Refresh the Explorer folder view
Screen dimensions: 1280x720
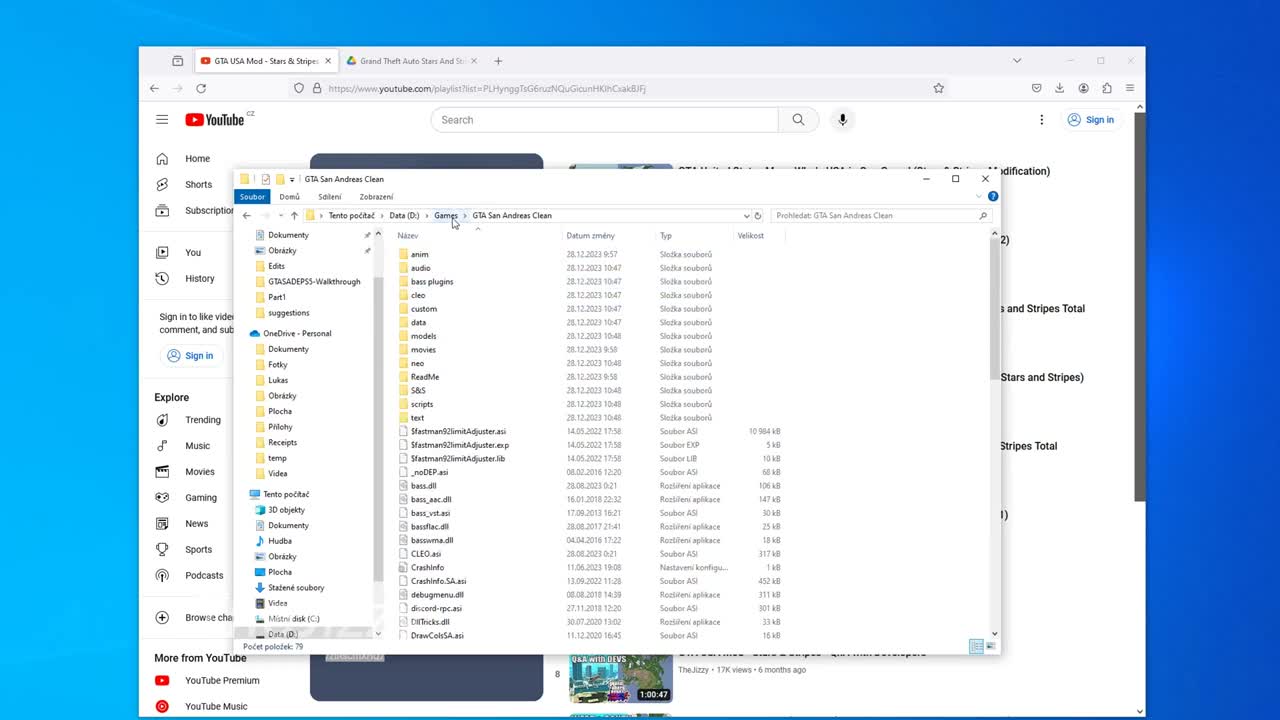[758, 216]
